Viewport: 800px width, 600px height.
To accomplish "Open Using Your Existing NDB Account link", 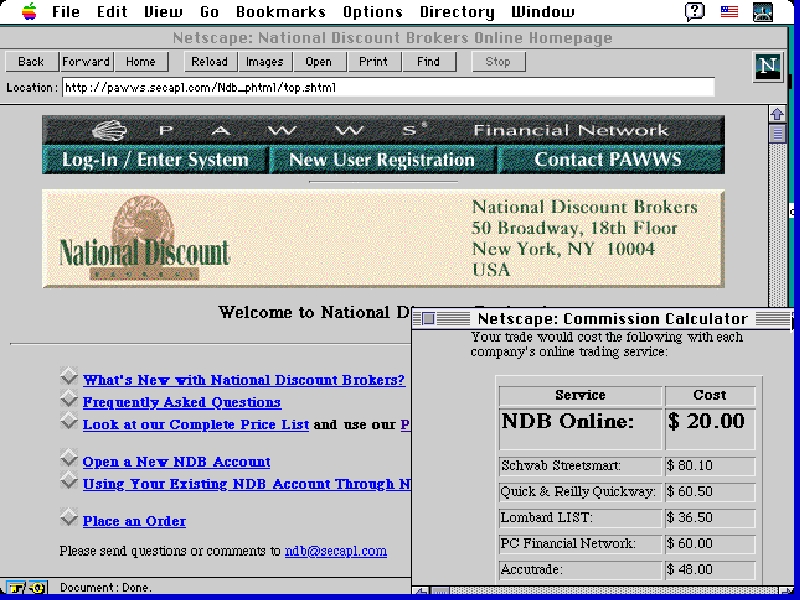I will [x=246, y=484].
